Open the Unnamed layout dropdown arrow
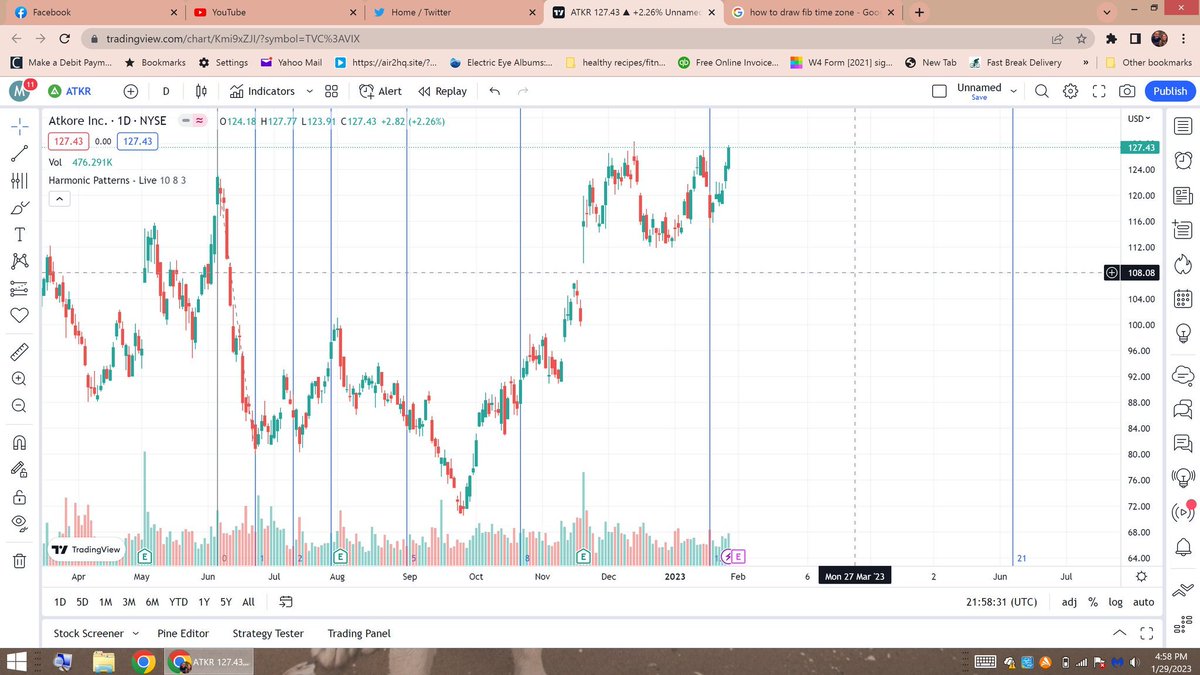1200x675 pixels. pos(1014,91)
